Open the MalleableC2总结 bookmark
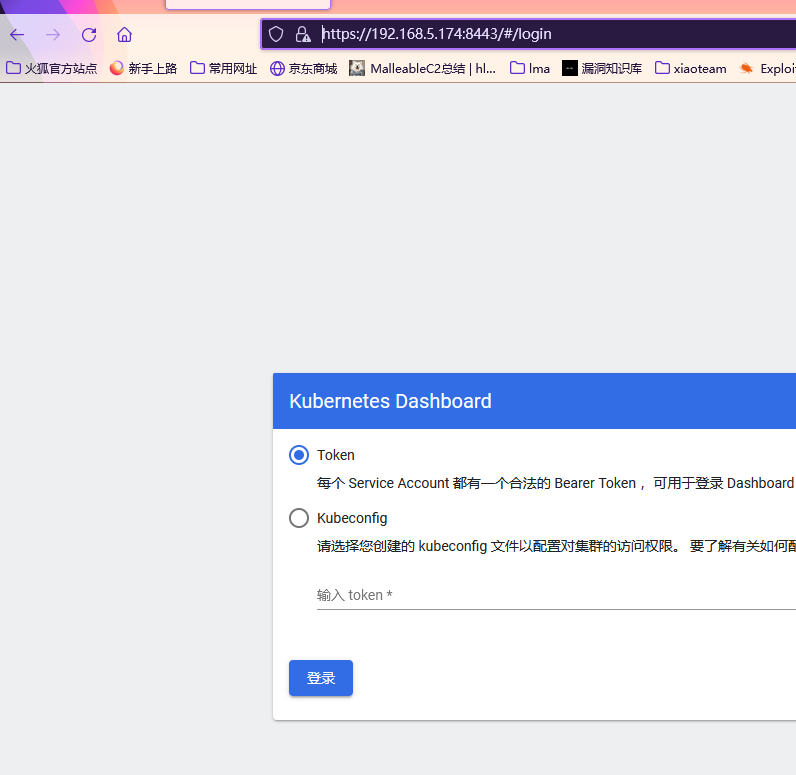Viewport: 796px width, 775px height. pos(422,68)
